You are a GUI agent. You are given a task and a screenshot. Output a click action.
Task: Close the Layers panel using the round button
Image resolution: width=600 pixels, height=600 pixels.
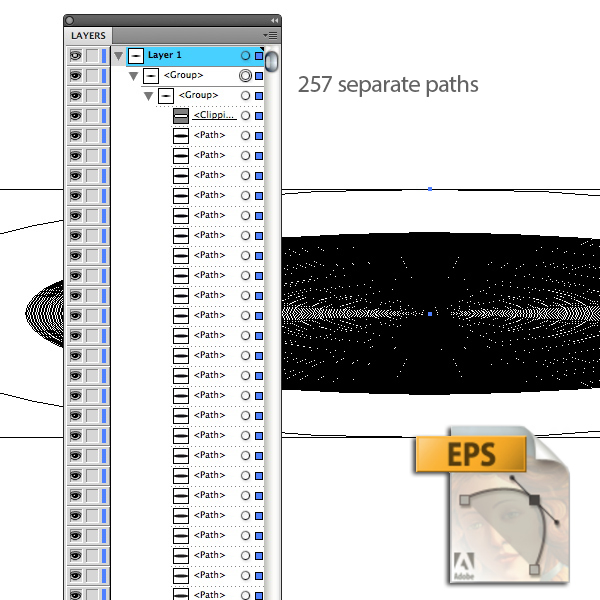pos(69,20)
